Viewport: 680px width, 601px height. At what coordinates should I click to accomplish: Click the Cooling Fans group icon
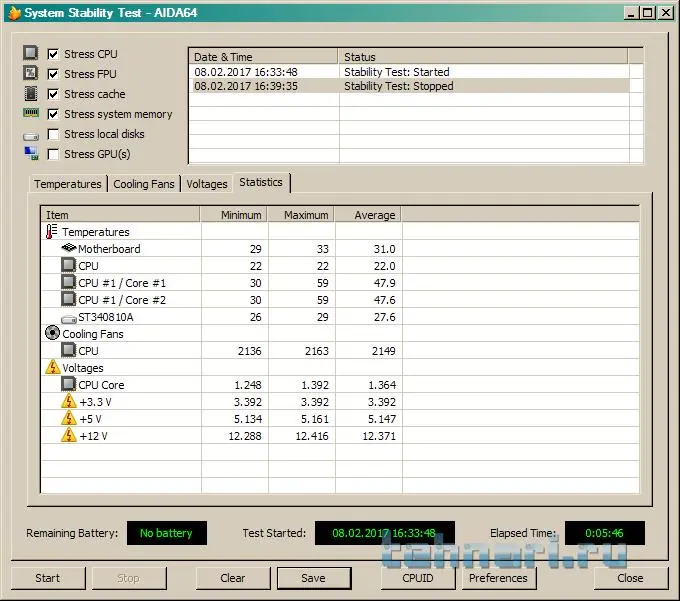point(52,334)
